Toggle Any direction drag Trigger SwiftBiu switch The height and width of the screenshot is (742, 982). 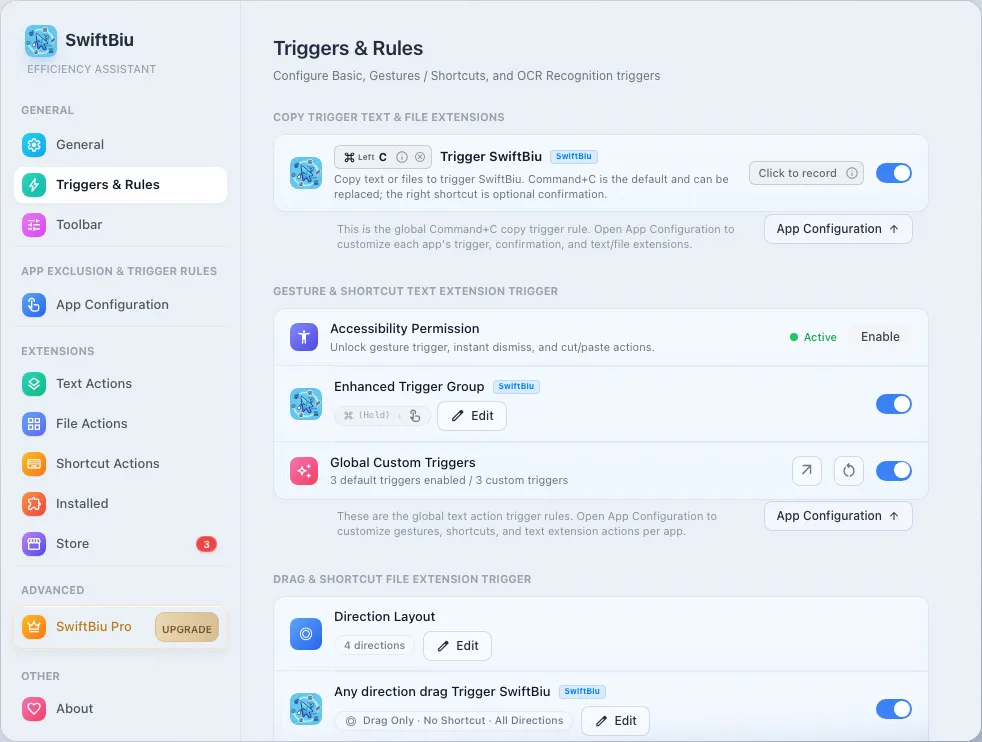click(x=894, y=709)
